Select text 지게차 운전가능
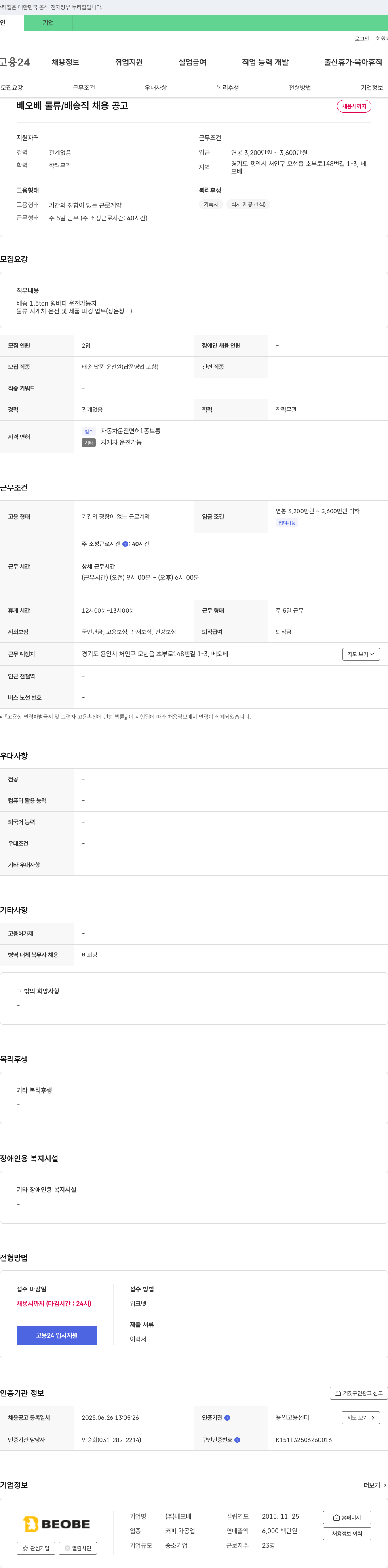The image size is (388, 1568). click(x=121, y=443)
